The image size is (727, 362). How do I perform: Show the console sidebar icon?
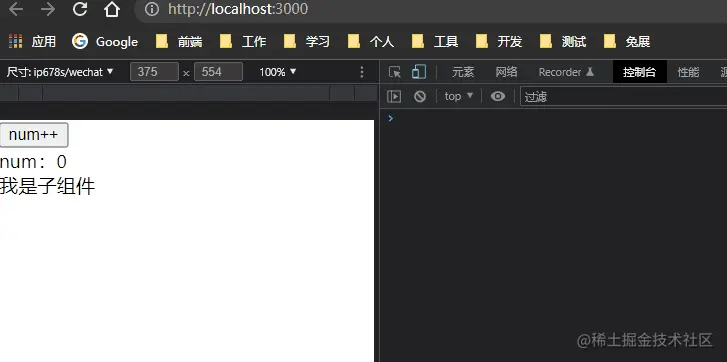coord(394,96)
